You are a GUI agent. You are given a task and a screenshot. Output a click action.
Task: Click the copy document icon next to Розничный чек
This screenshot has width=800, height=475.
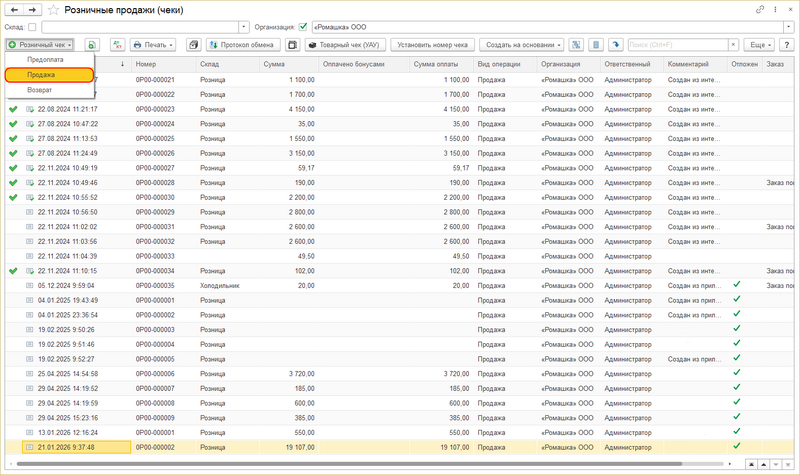[91, 45]
